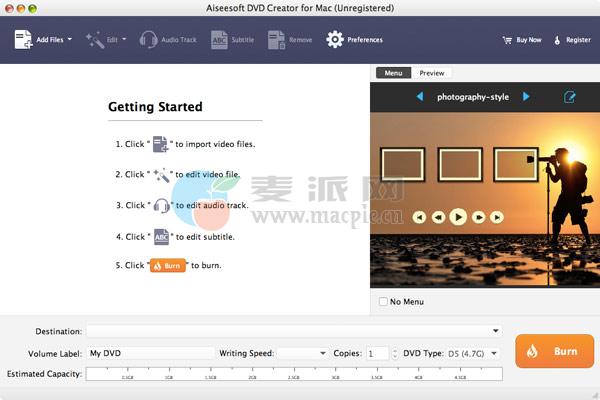Click the Preferences label
Viewport: 600px width, 400px height.
[365, 40]
